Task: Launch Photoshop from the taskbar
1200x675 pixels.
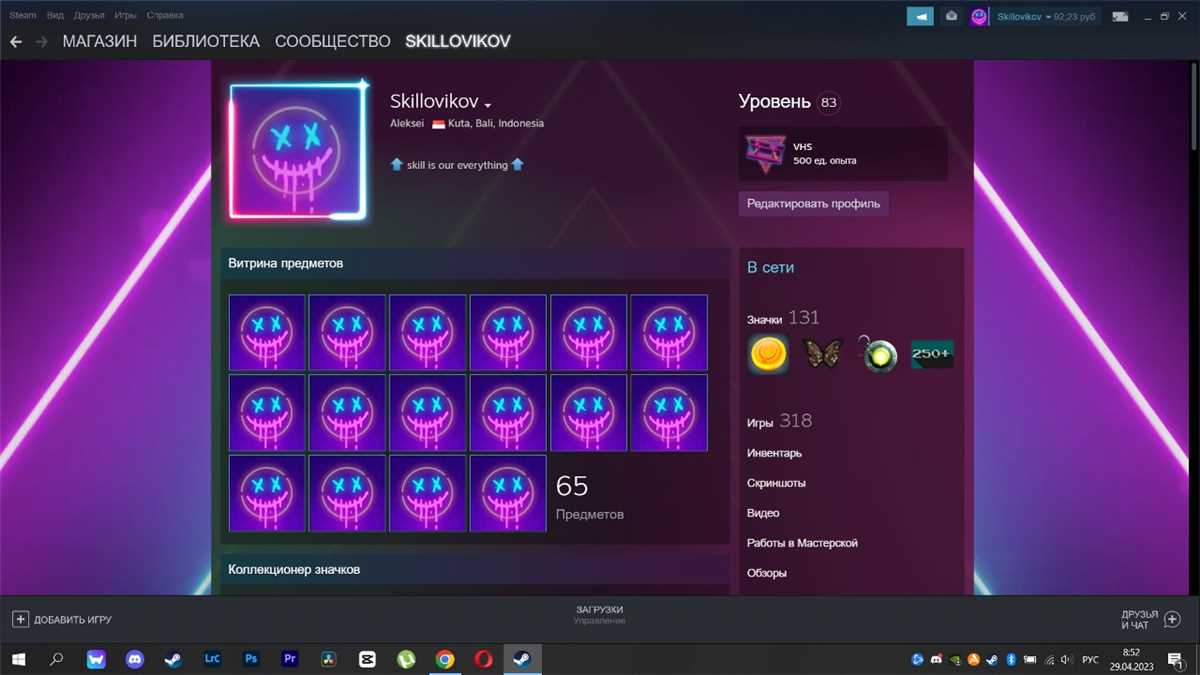Action: 251,659
